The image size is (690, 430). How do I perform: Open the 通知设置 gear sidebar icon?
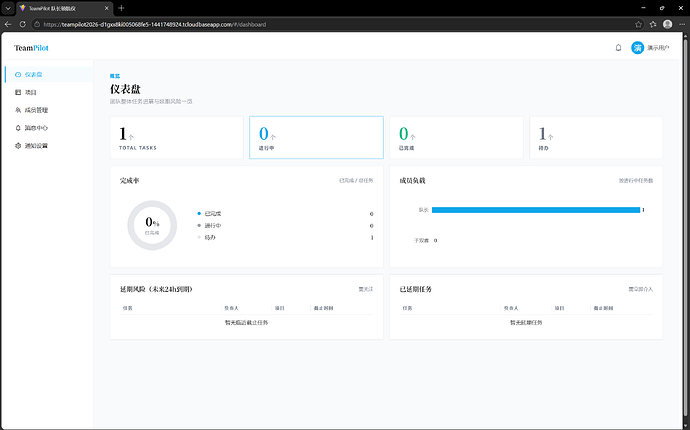pos(18,146)
